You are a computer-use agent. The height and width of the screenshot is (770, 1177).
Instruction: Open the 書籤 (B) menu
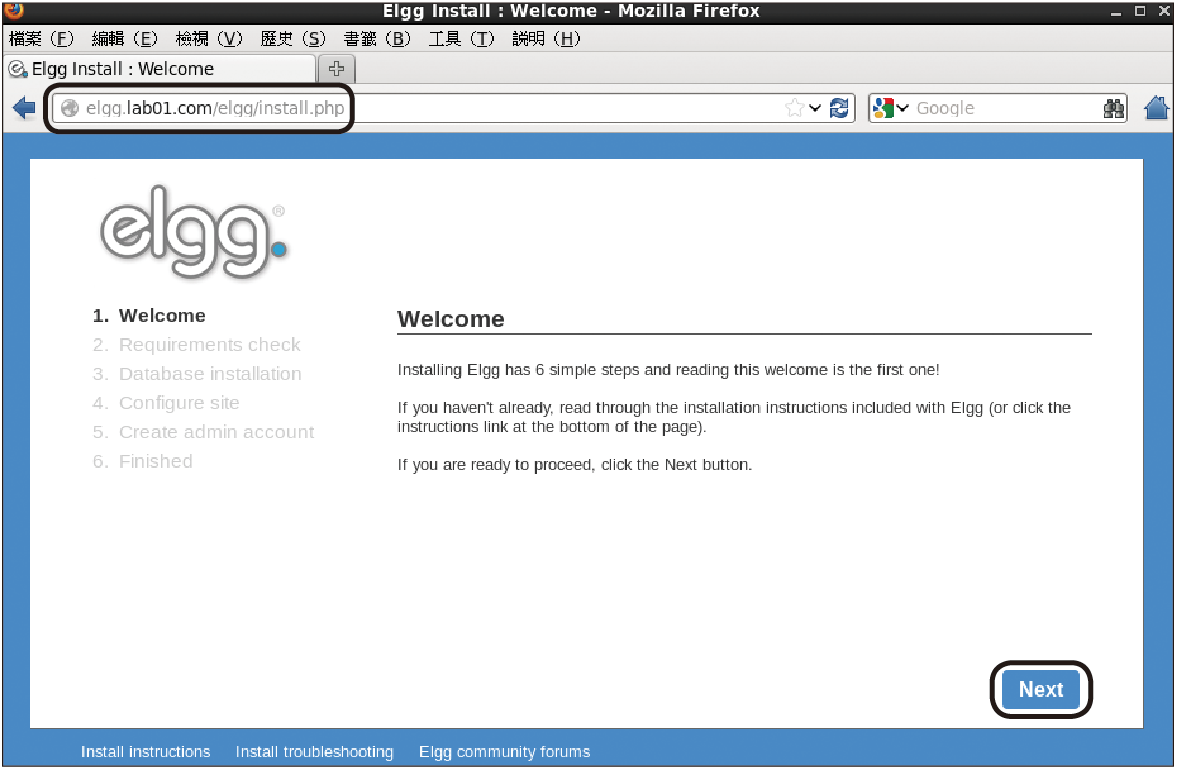378,39
